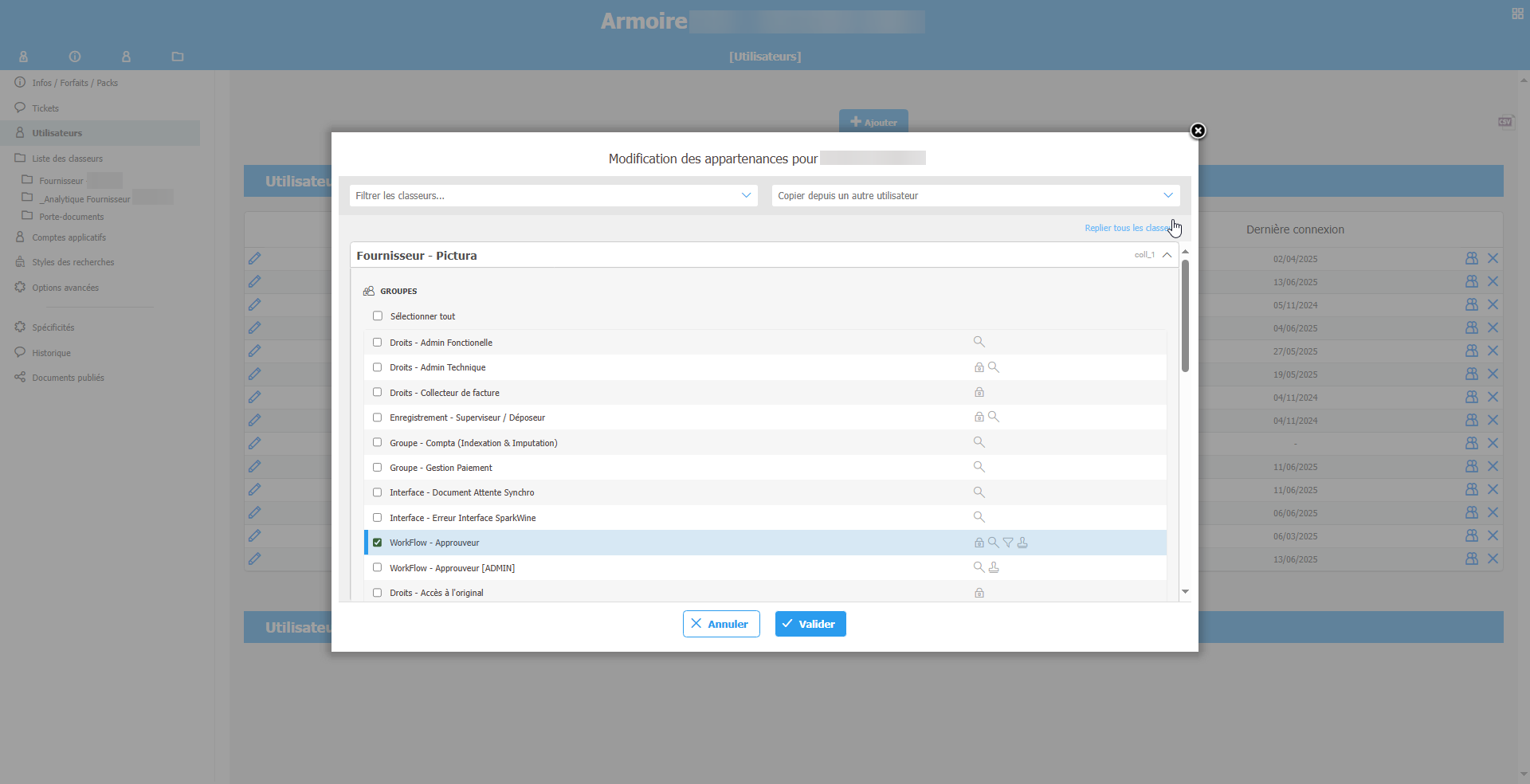
Task: Click the Annuler button
Action: [721, 624]
